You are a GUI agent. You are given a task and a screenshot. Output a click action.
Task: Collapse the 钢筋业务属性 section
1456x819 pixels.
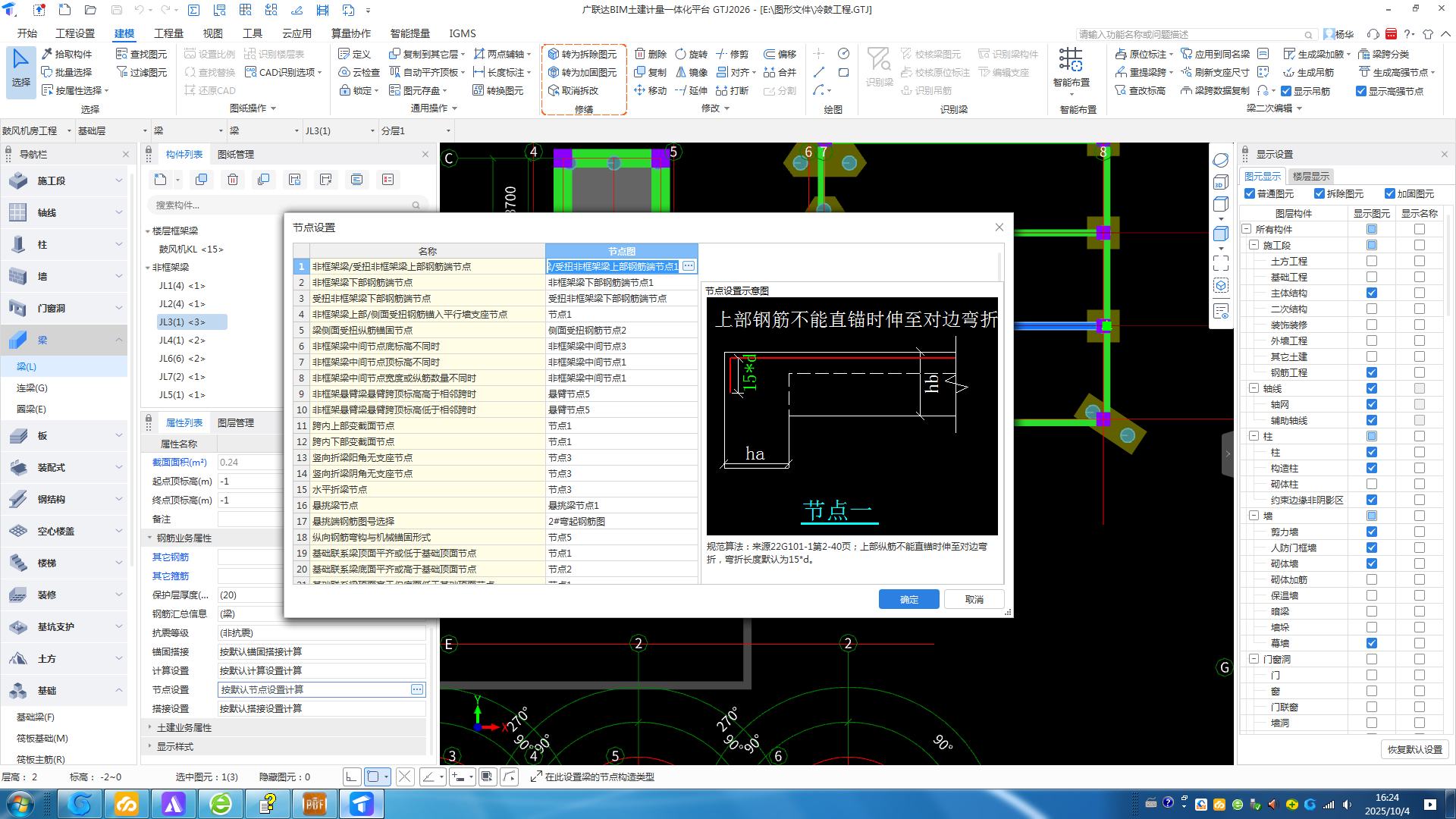tap(150, 538)
